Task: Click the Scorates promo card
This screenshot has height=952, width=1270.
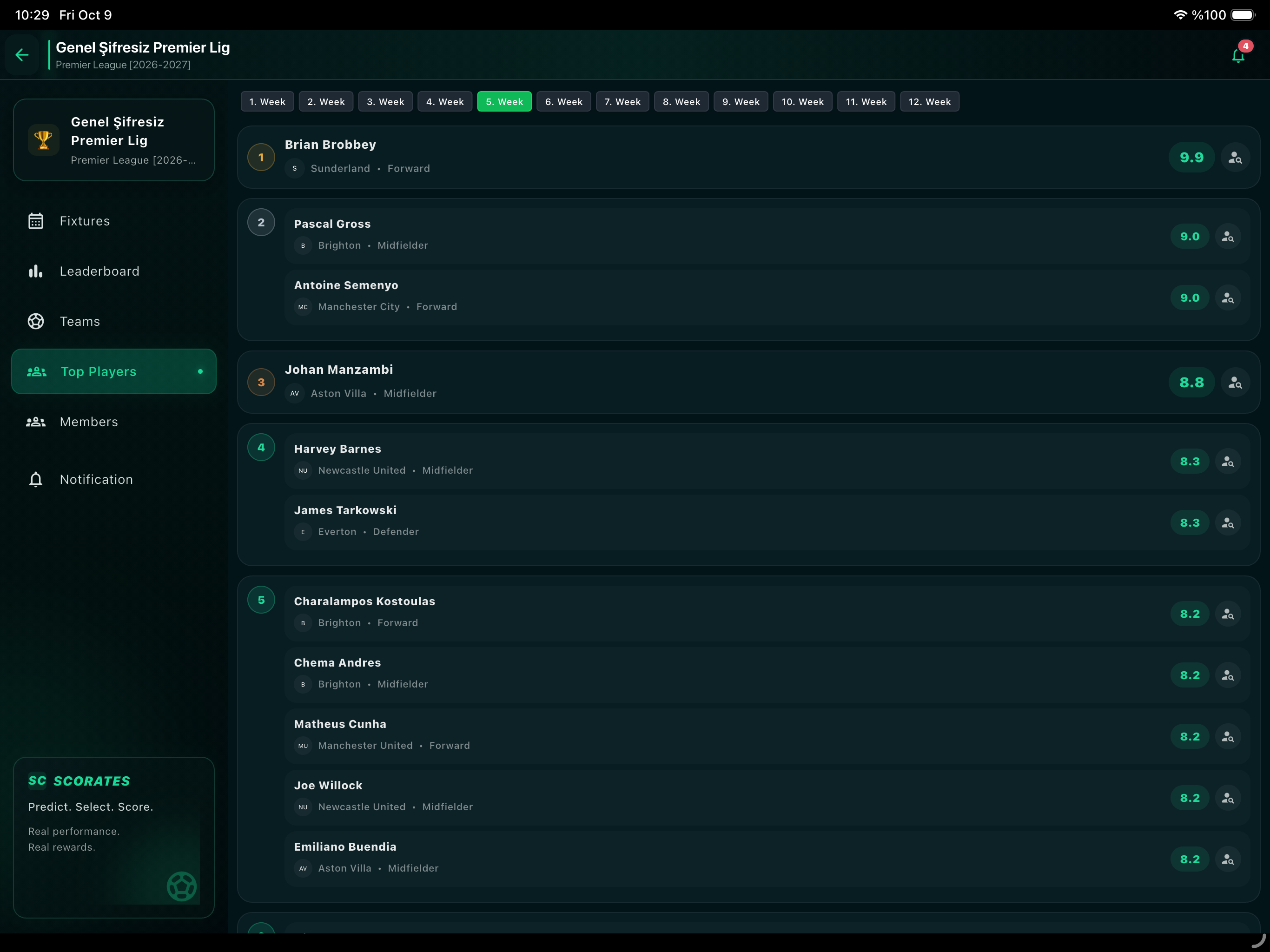Action: (114, 837)
